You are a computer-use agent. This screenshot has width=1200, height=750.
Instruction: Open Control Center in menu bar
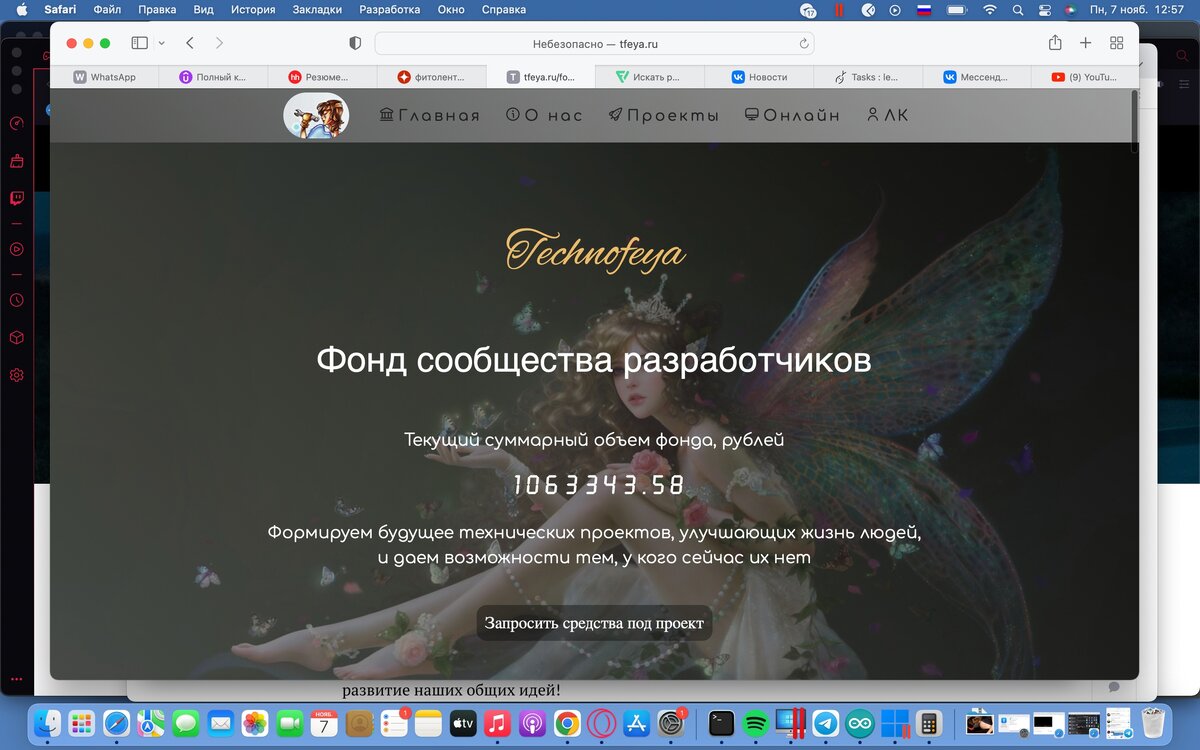(x=1046, y=10)
